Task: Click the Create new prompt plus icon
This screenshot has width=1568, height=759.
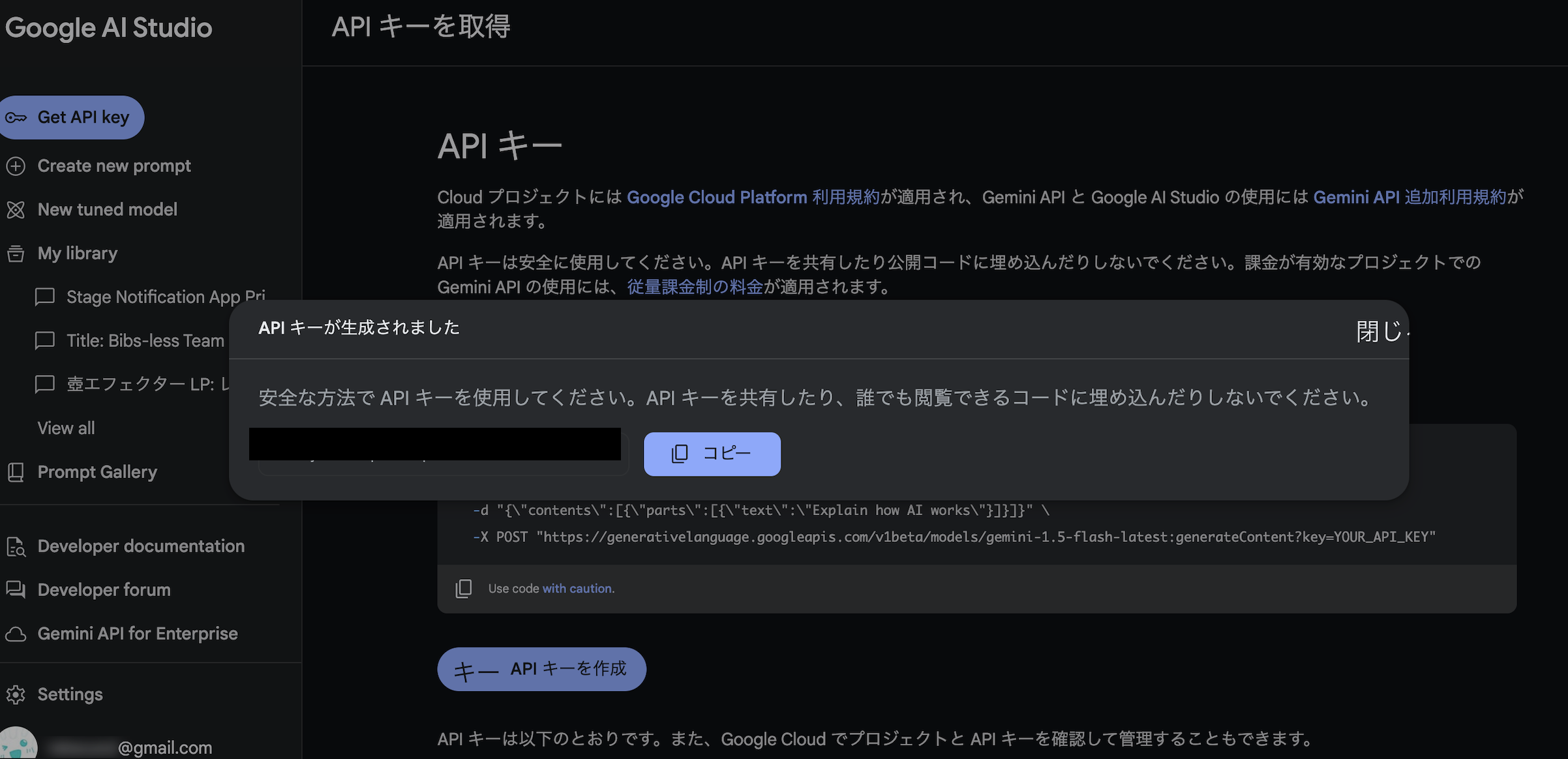Action: 15,166
